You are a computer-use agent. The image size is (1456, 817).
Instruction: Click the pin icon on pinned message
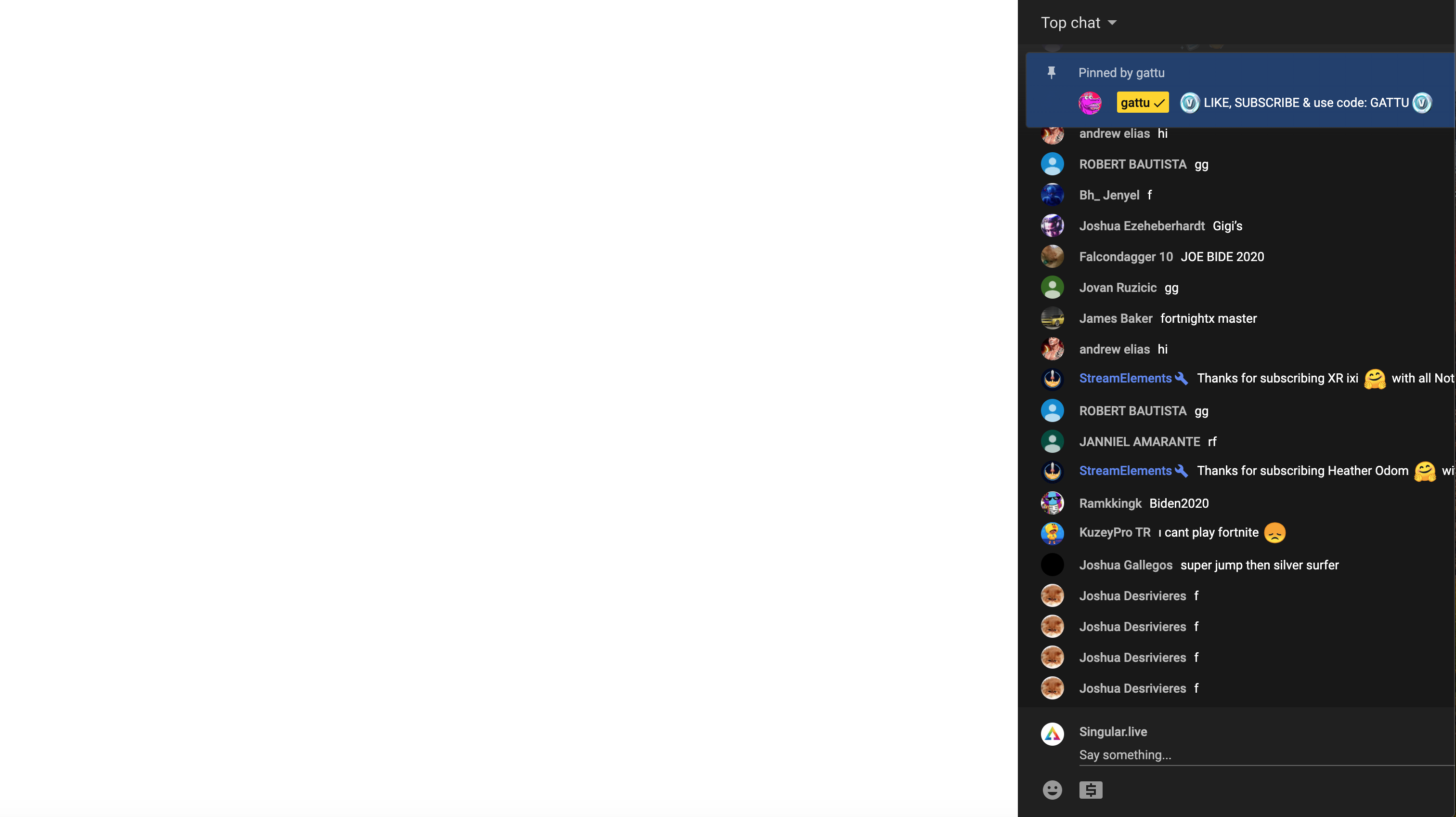(1052, 71)
